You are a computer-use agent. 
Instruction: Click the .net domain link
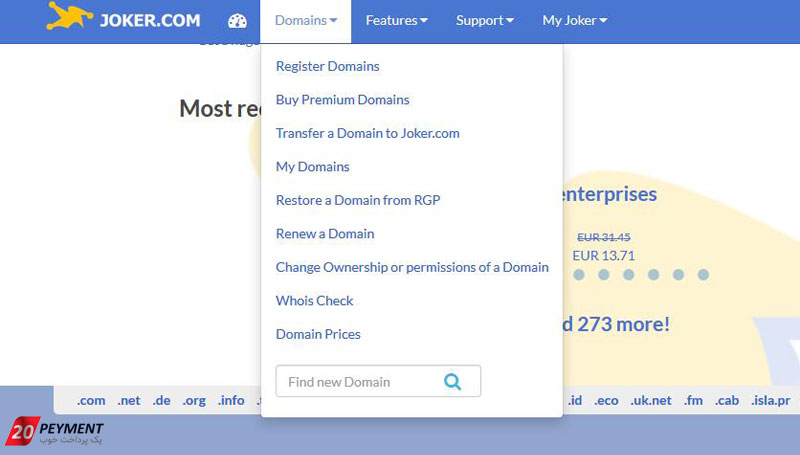(129, 400)
